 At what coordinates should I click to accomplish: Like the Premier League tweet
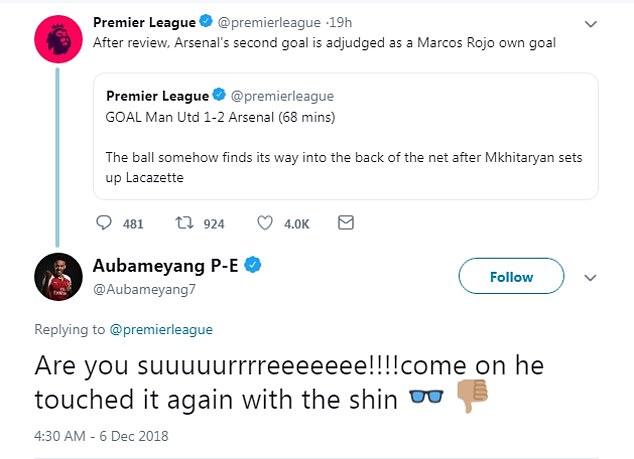point(265,223)
